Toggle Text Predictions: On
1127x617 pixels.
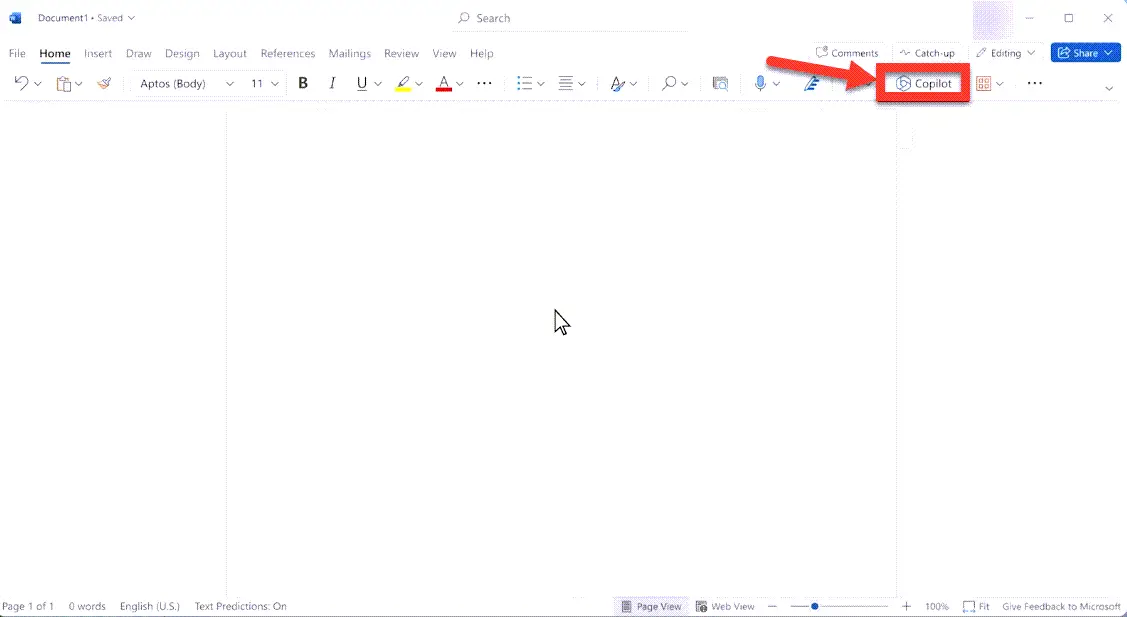point(241,606)
